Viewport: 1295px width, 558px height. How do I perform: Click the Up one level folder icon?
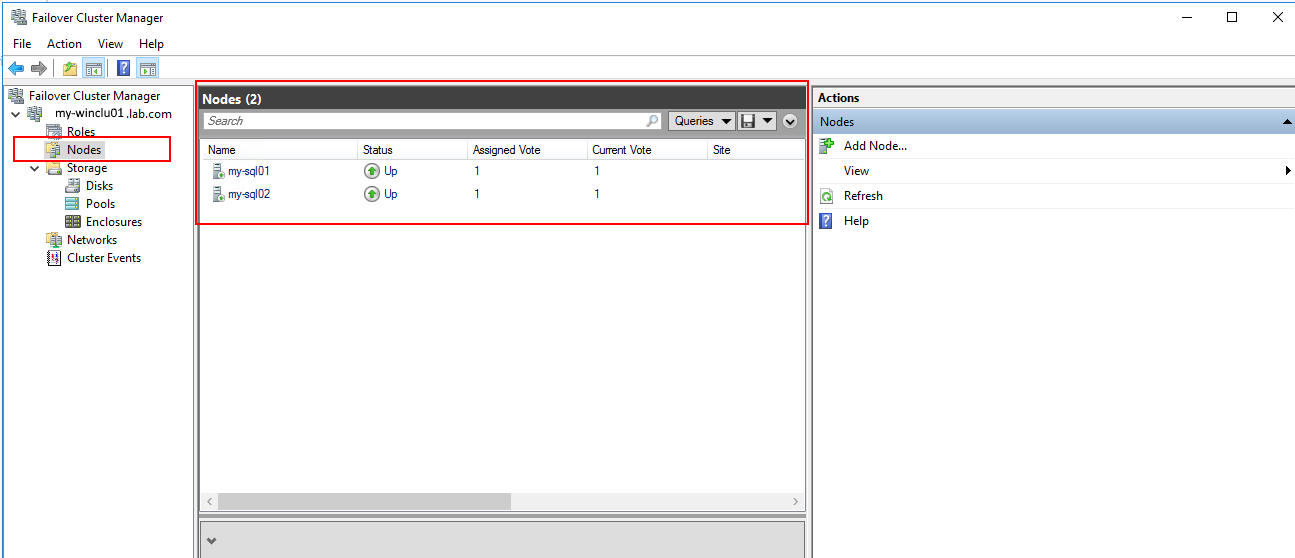(x=70, y=69)
